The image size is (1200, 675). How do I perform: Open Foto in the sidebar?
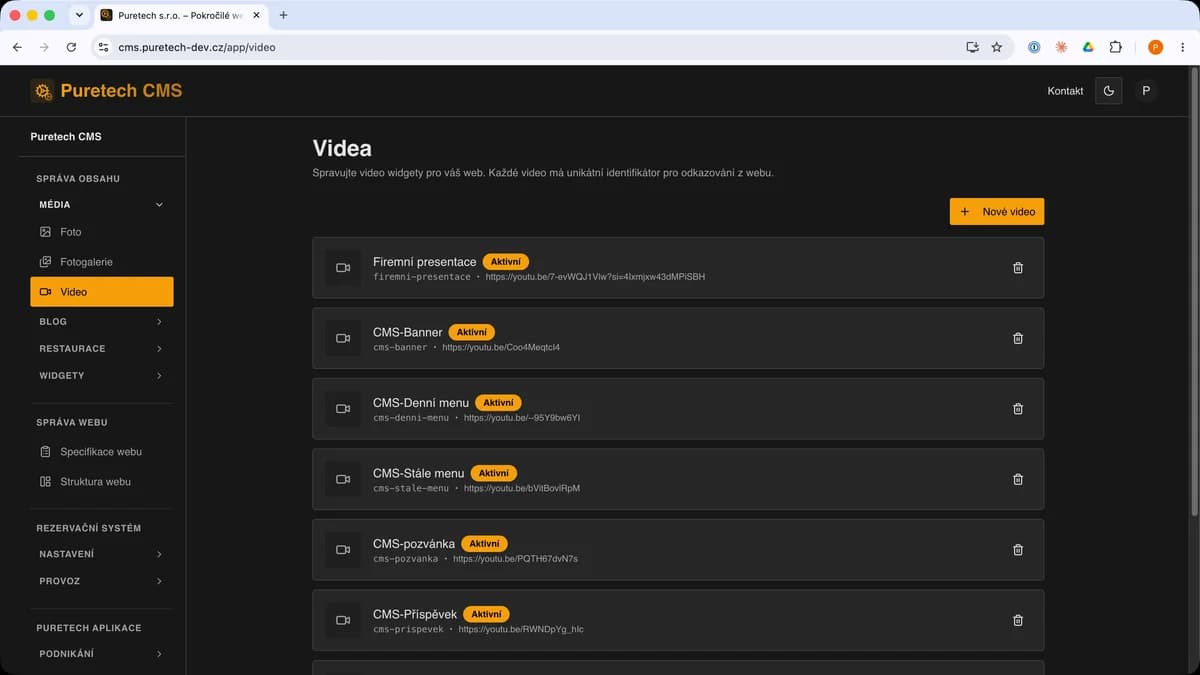(x=101, y=232)
